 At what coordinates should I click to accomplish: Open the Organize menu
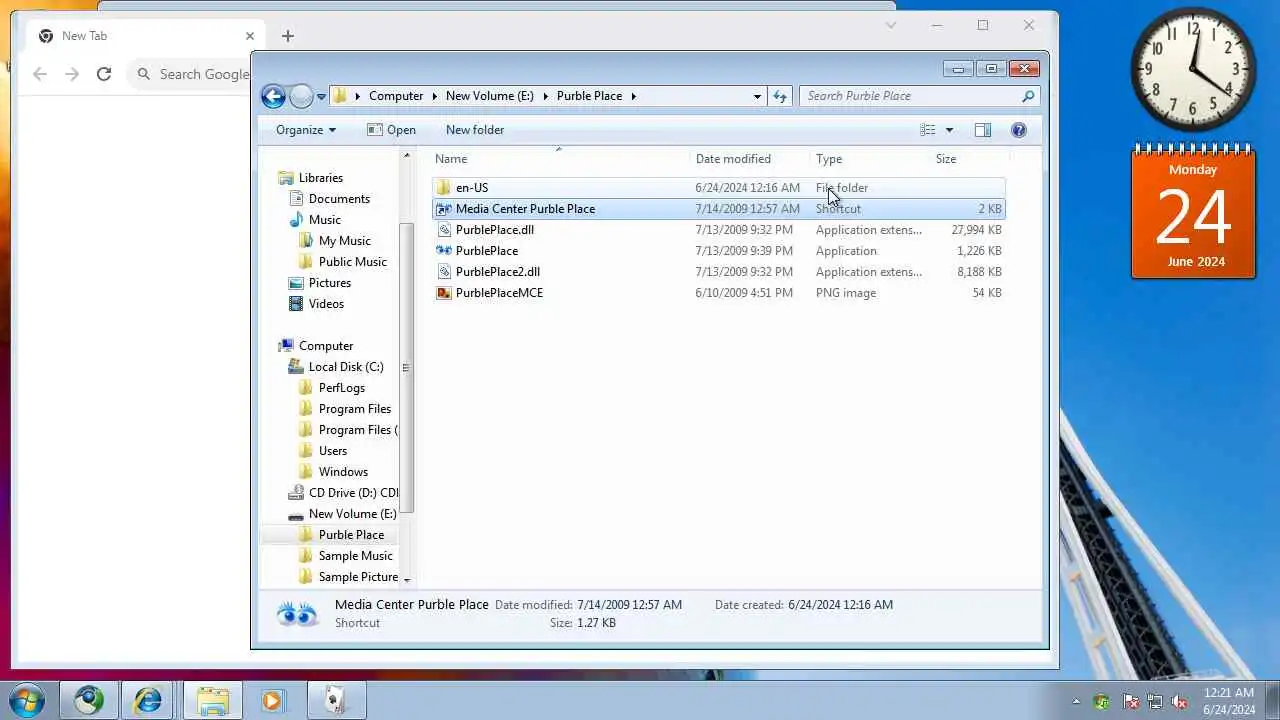[x=306, y=130]
